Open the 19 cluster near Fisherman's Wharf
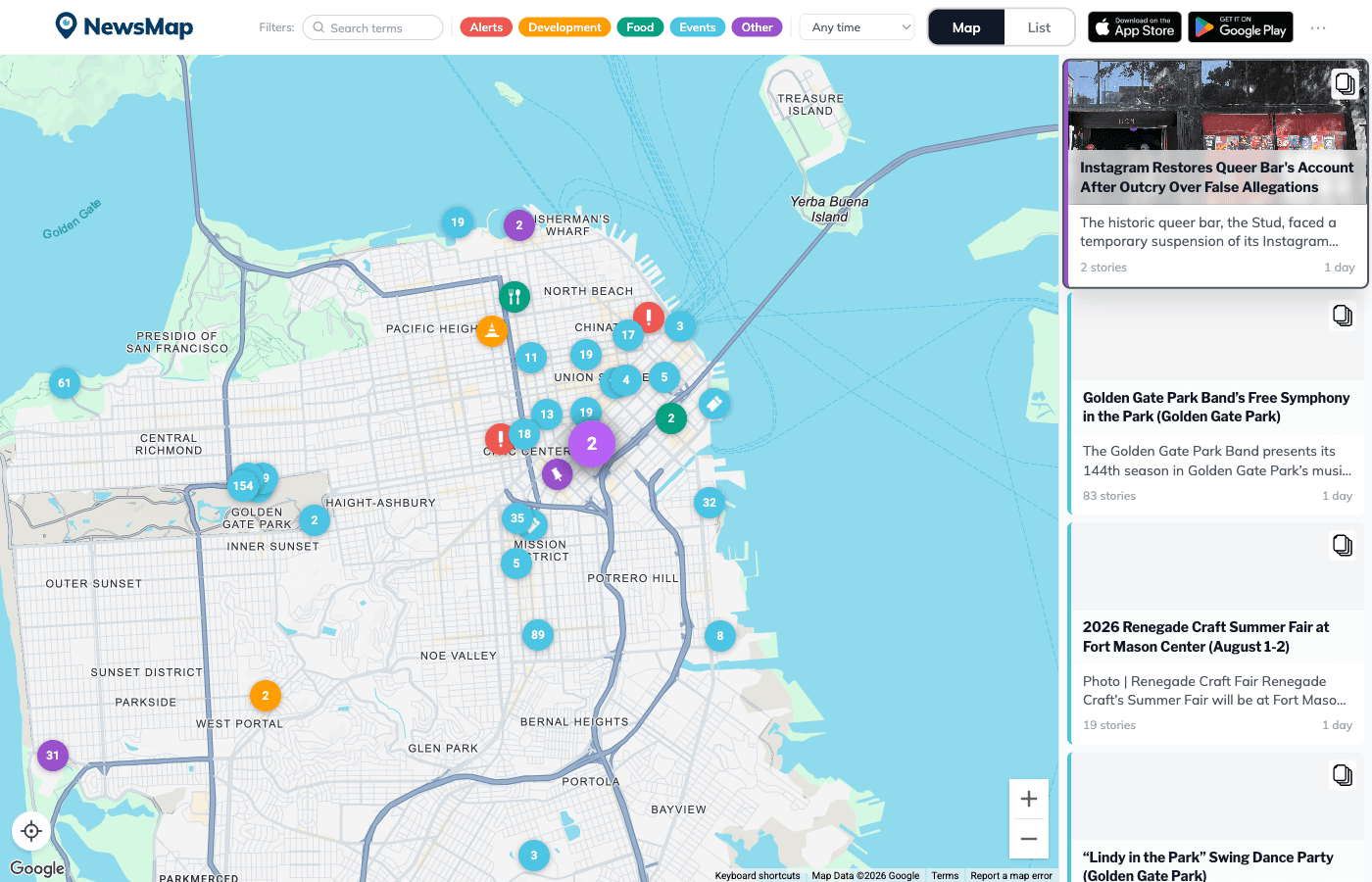The image size is (1372, 882). click(x=458, y=222)
